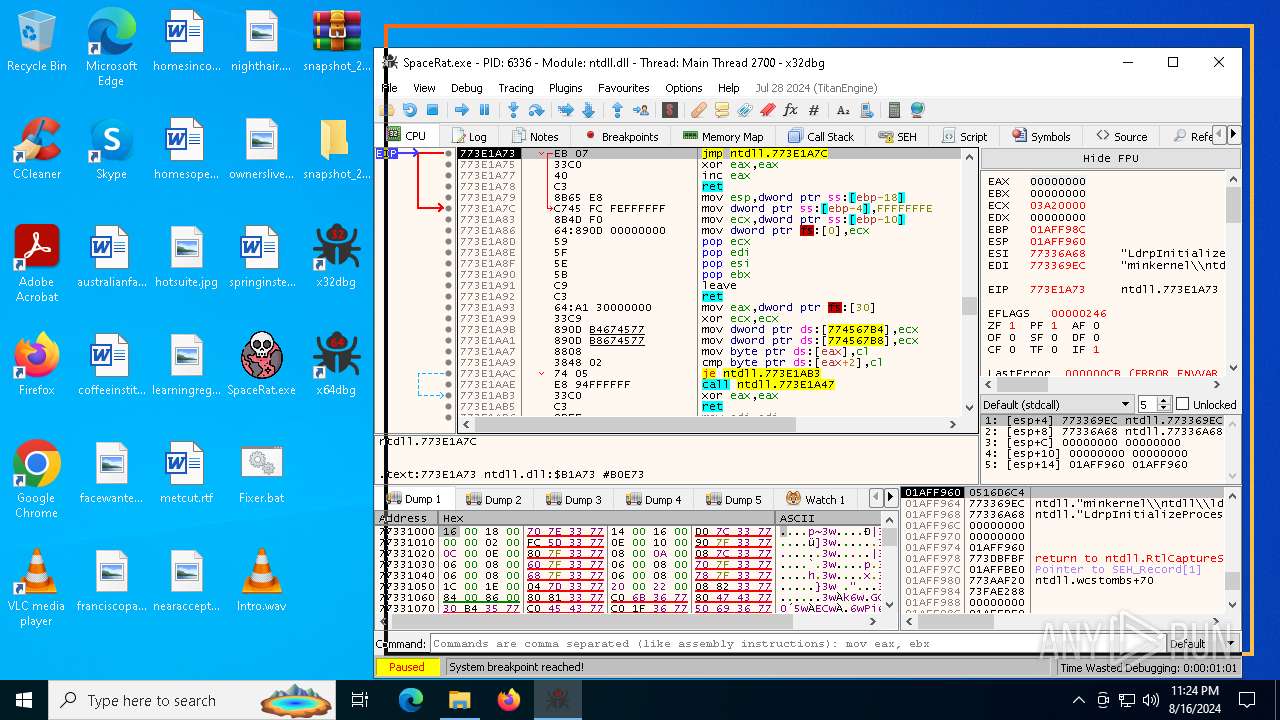1280x720 pixels.
Task: Open the Favourites menu
Action: coord(623,88)
